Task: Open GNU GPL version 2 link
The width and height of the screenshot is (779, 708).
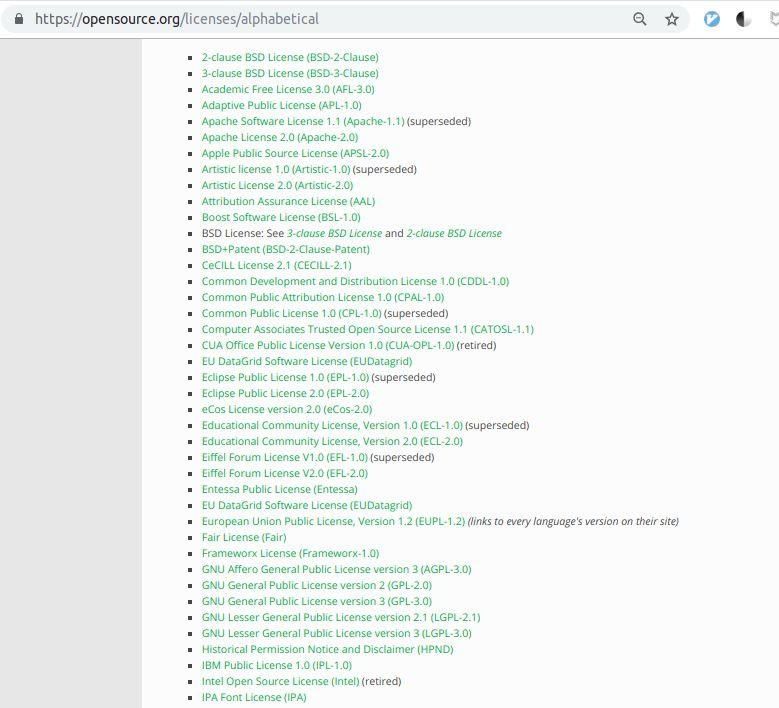Action: [x=316, y=585]
